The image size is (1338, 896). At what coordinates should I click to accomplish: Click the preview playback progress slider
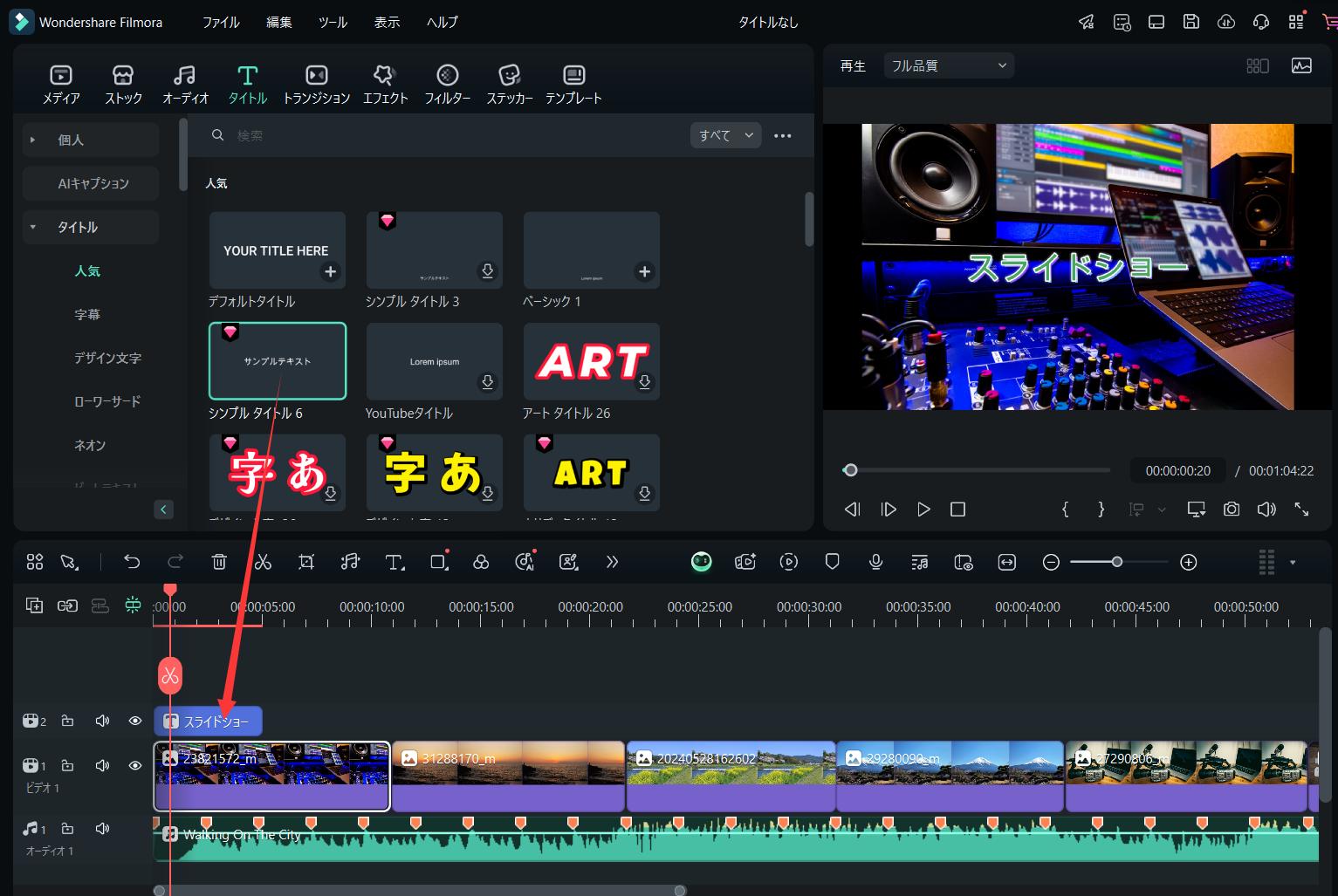tap(976, 470)
